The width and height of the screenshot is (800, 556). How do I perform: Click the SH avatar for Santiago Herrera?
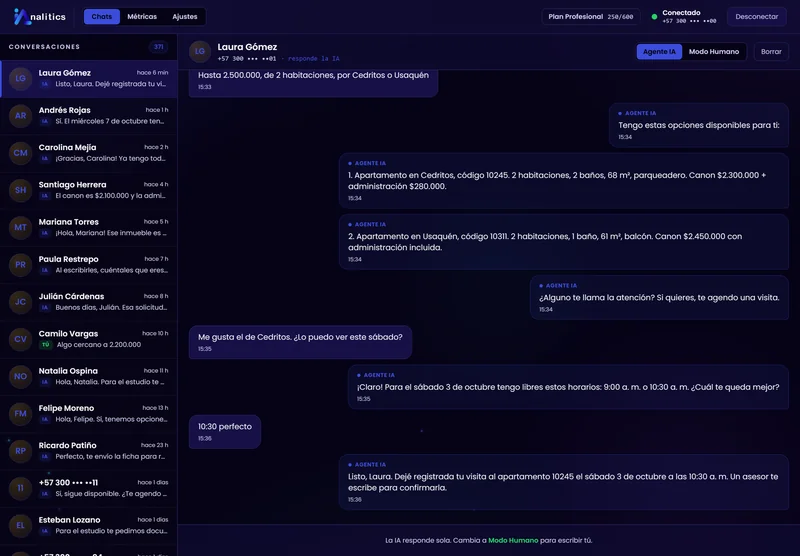(20, 190)
